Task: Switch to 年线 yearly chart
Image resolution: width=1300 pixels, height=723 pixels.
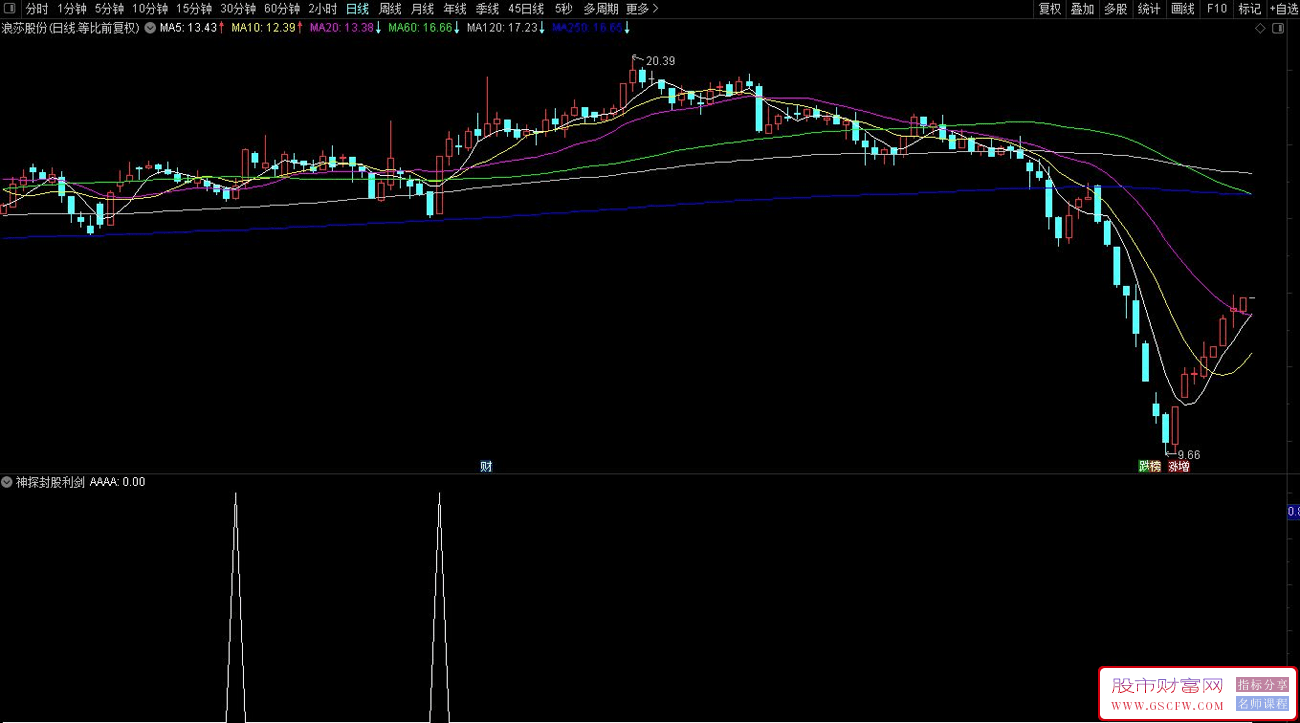Action: [455, 9]
